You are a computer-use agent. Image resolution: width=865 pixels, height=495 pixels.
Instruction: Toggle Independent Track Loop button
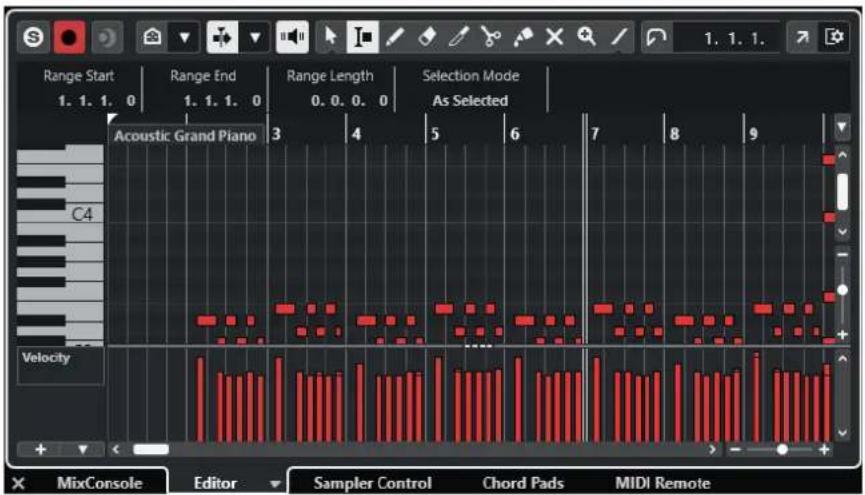coord(656,38)
